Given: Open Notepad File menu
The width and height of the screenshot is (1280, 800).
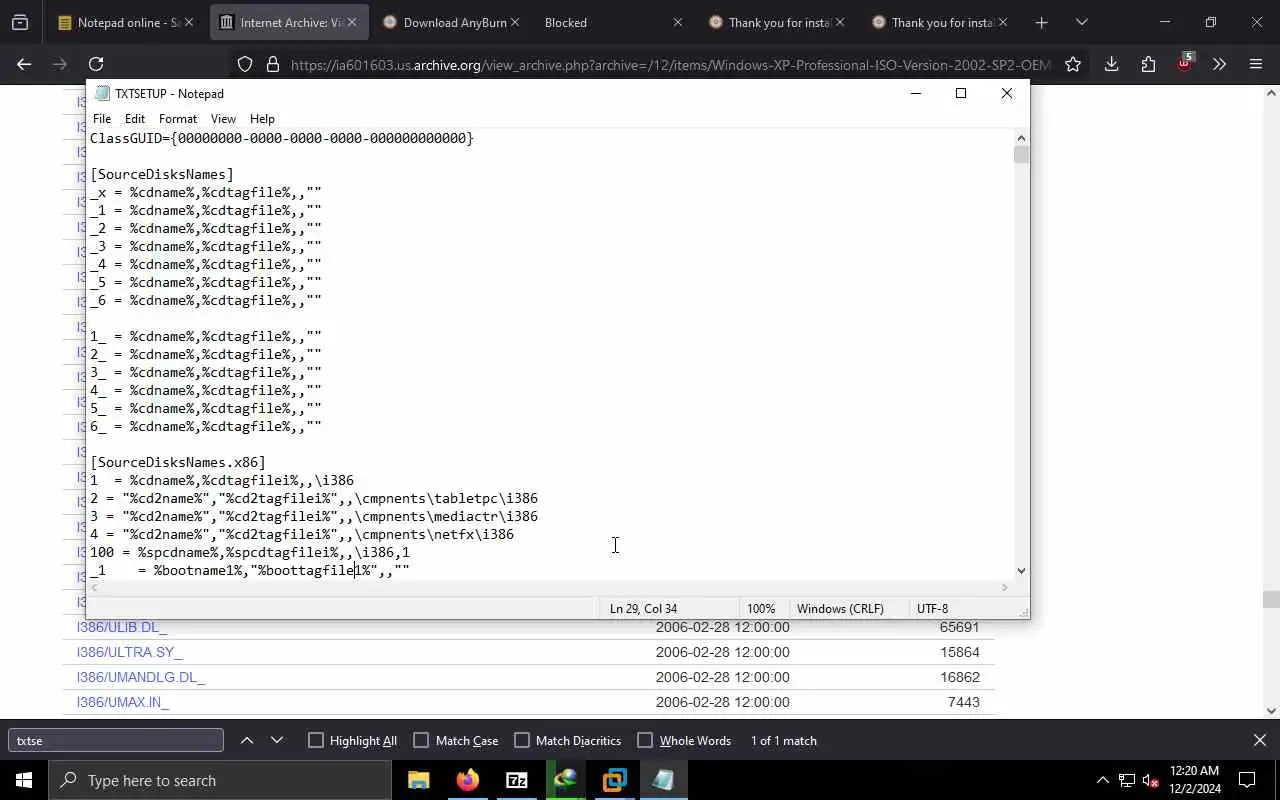Looking at the screenshot, I should tap(102, 118).
